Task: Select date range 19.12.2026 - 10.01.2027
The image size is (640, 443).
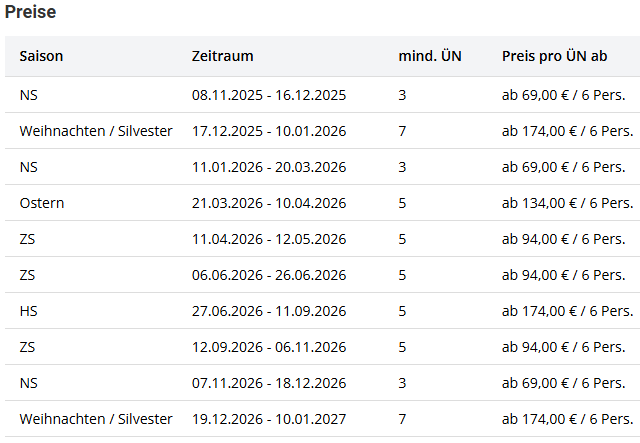Action: click(x=268, y=419)
